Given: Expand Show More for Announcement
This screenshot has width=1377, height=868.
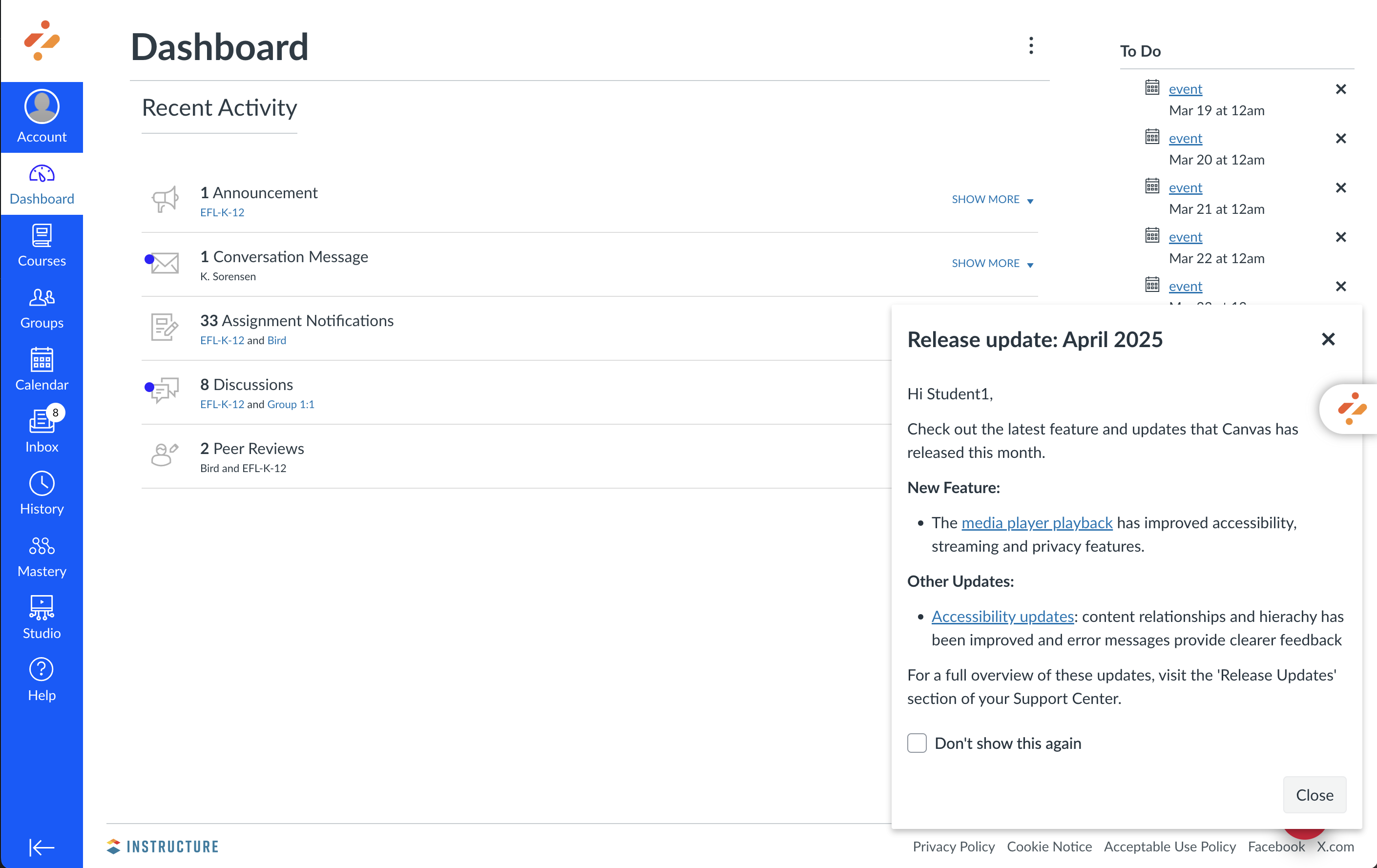Looking at the screenshot, I should coord(992,200).
